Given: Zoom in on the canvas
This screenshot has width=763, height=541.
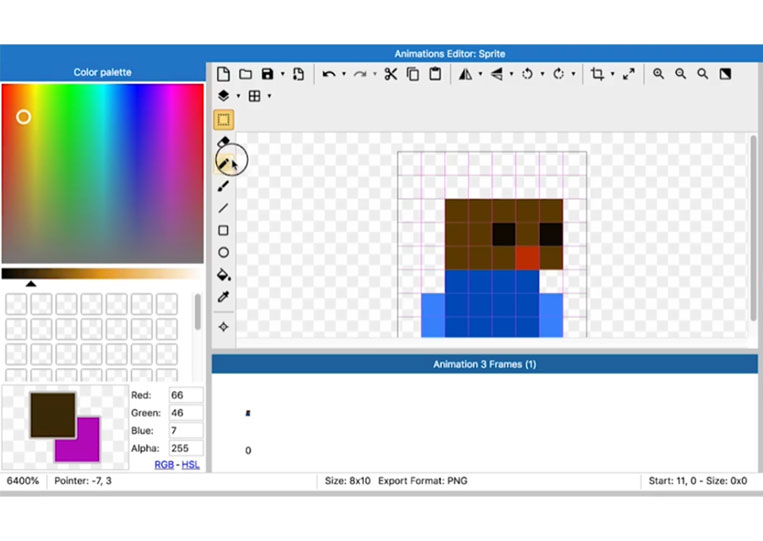Looking at the screenshot, I should (x=658, y=74).
